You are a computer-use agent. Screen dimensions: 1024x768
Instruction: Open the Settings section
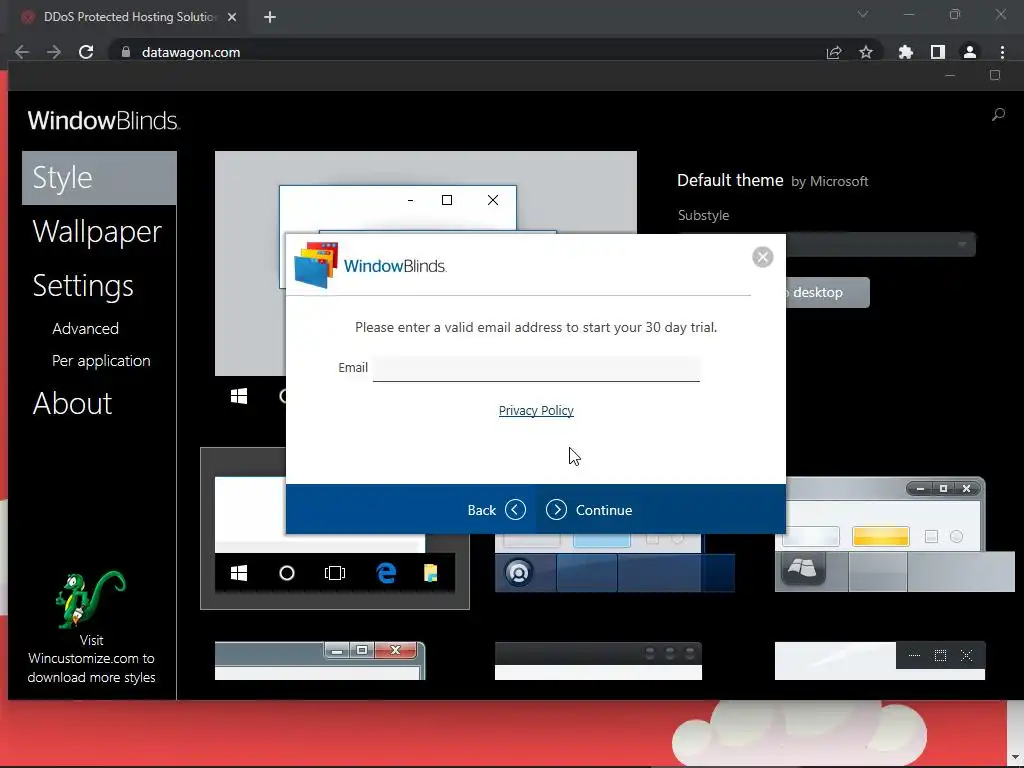click(83, 285)
